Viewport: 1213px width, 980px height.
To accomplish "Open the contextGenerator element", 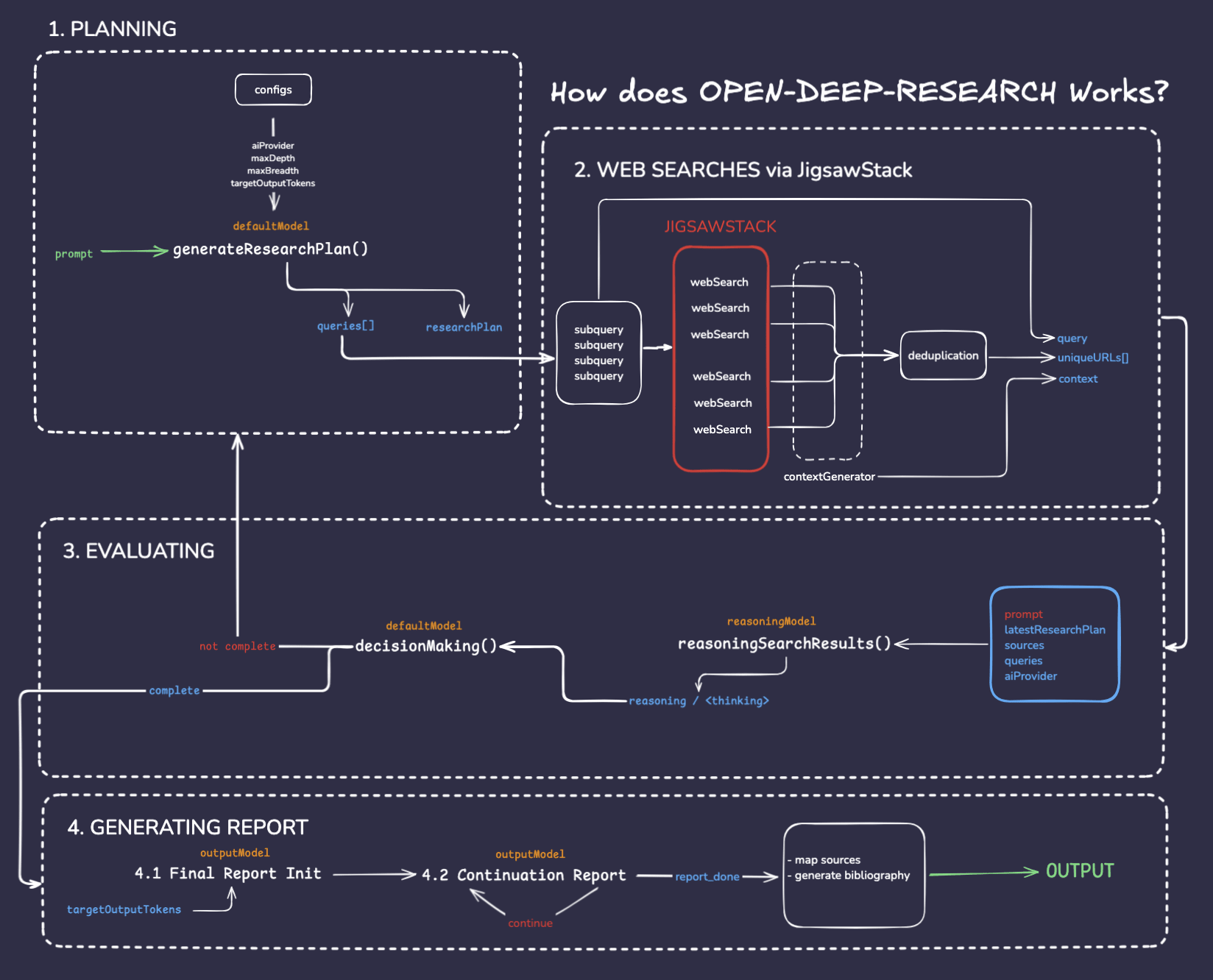I will coord(829,476).
